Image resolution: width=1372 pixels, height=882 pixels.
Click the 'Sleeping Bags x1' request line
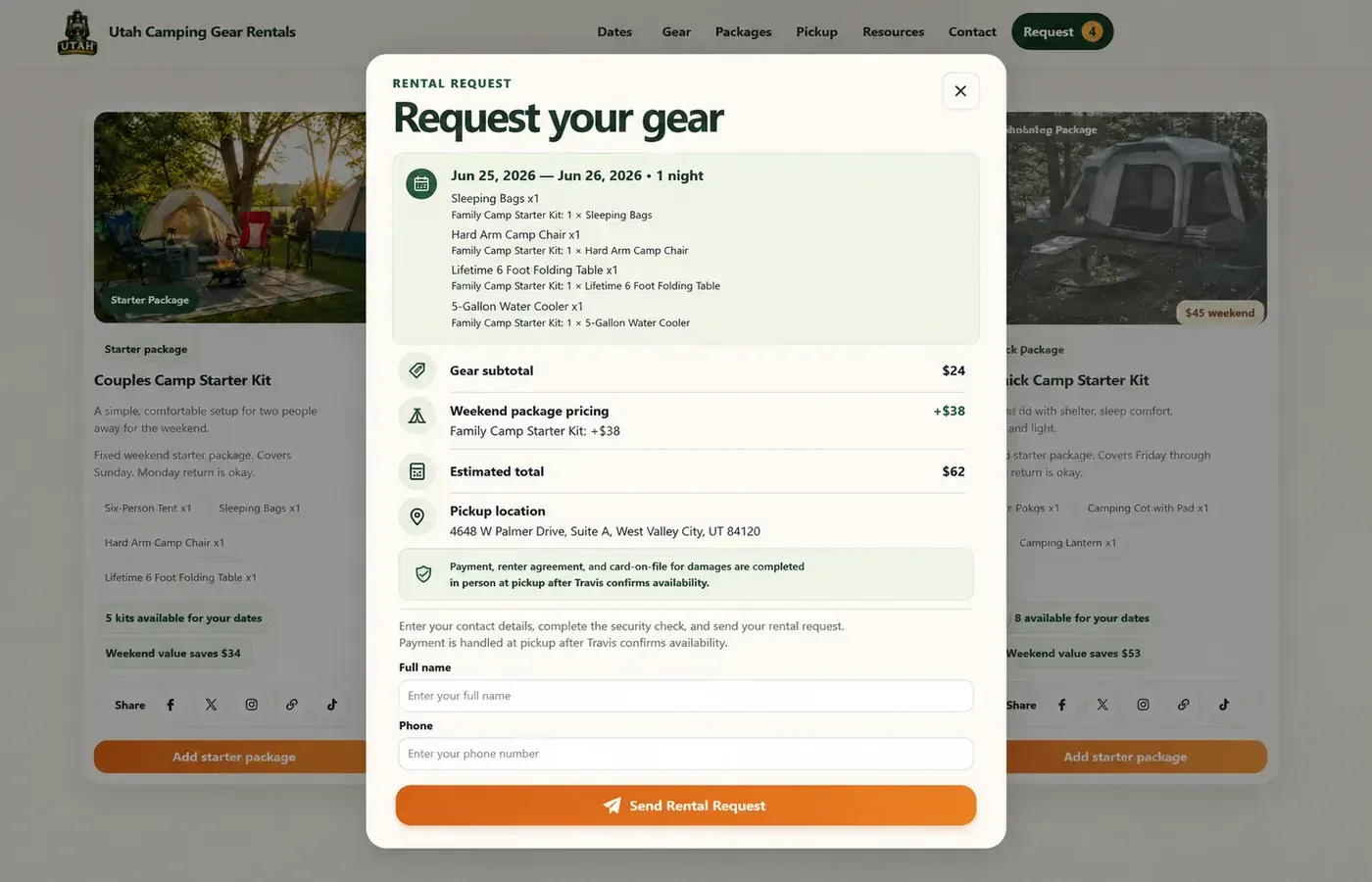click(x=495, y=198)
